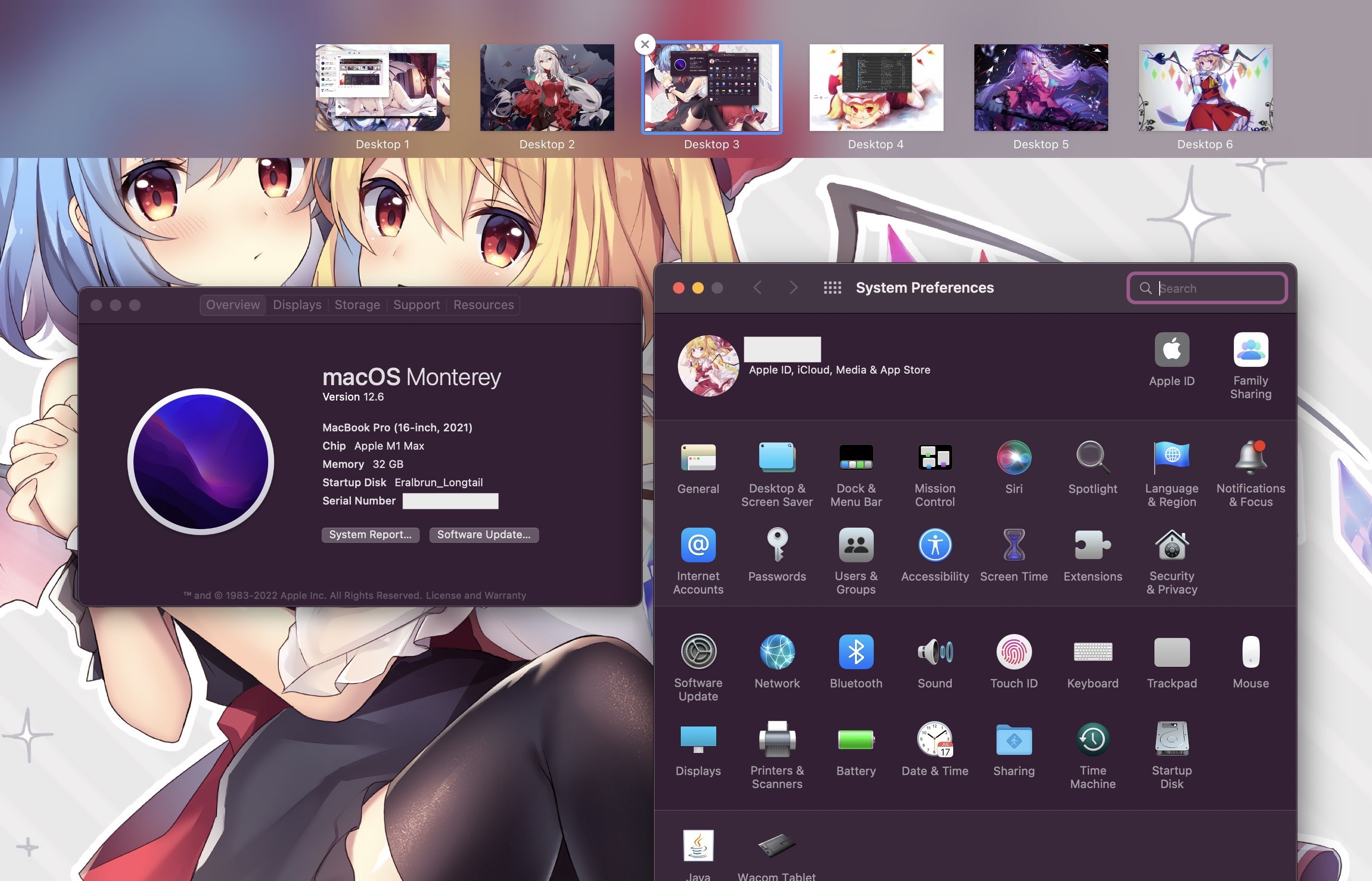This screenshot has height=881, width=1372.
Task: Open the Time Machine preference icon
Action: pos(1092,739)
